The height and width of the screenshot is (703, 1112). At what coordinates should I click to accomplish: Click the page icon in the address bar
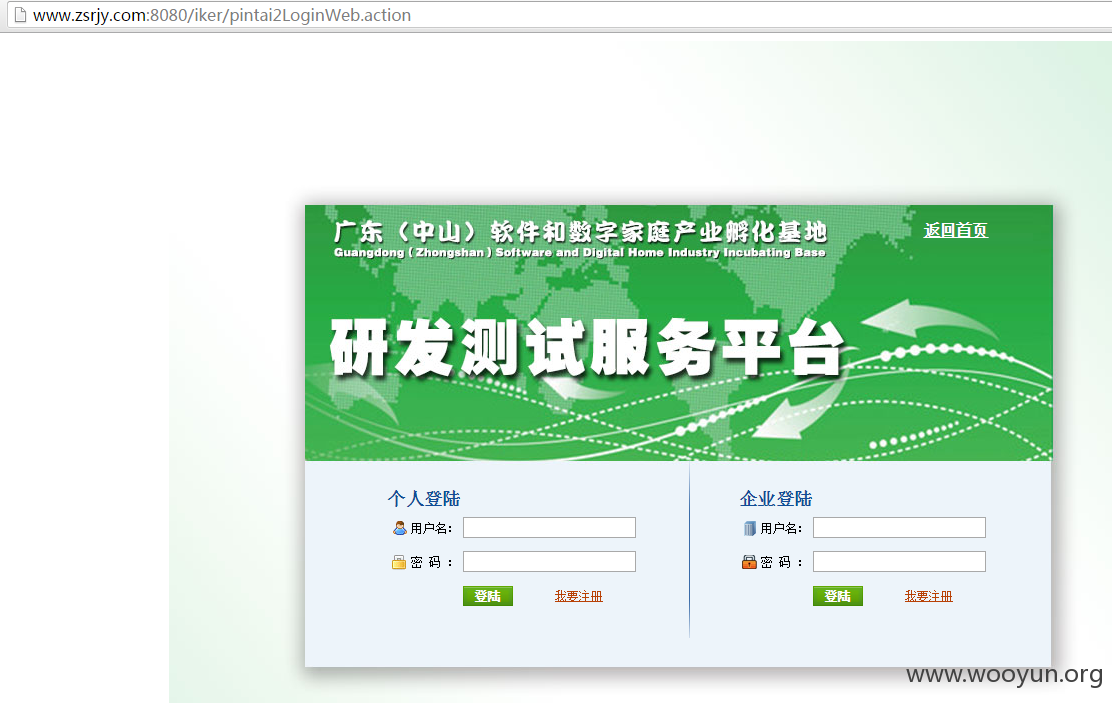click(x=20, y=14)
